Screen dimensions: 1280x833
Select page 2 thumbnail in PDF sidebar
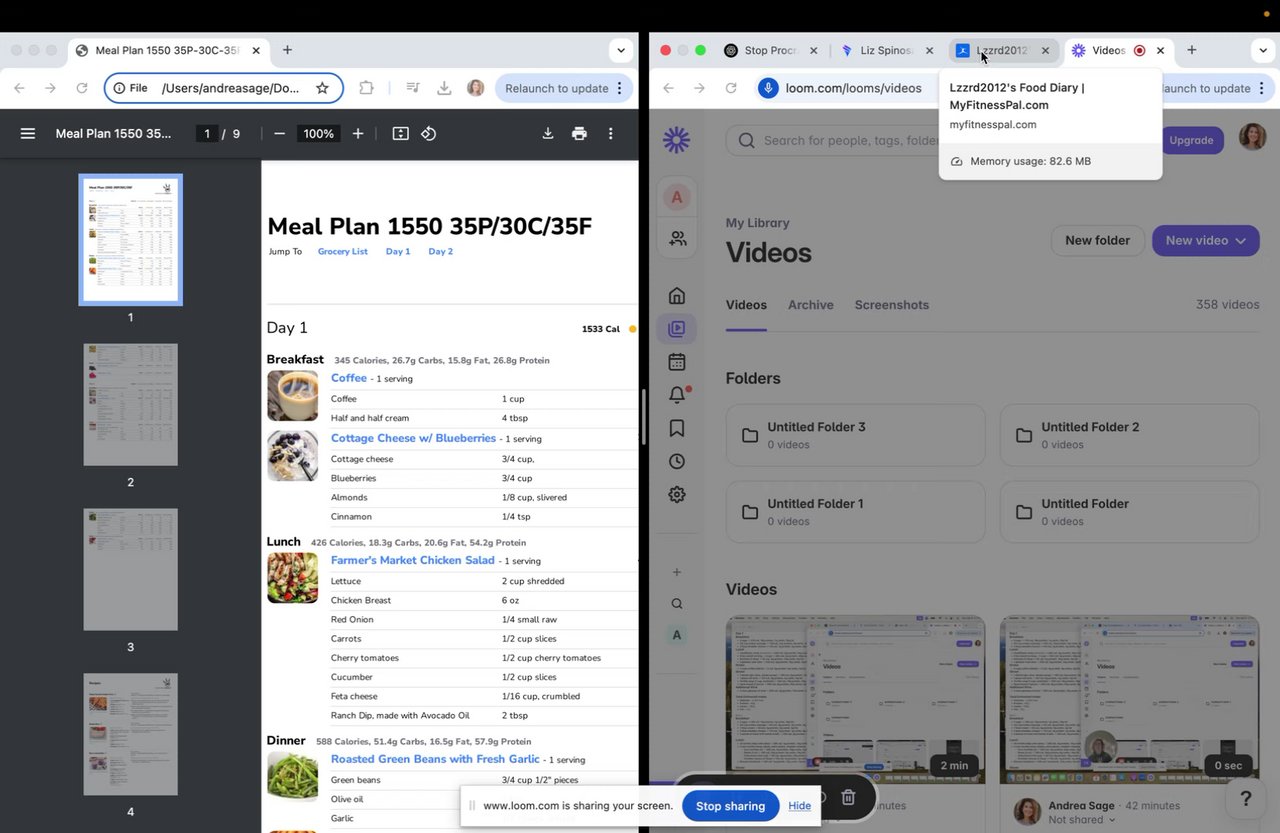[130, 405]
